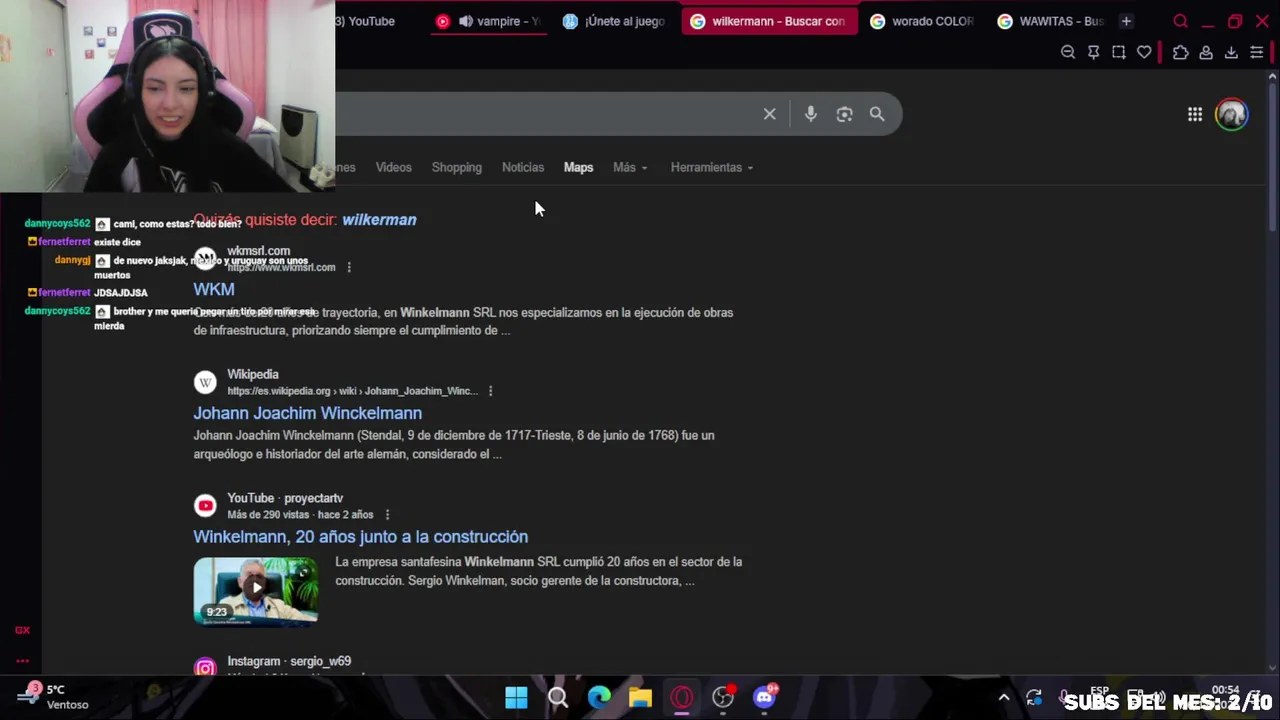This screenshot has height=720, width=1280.
Task: Click the Opera GX taskbar icon
Action: click(x=682, y=697)
